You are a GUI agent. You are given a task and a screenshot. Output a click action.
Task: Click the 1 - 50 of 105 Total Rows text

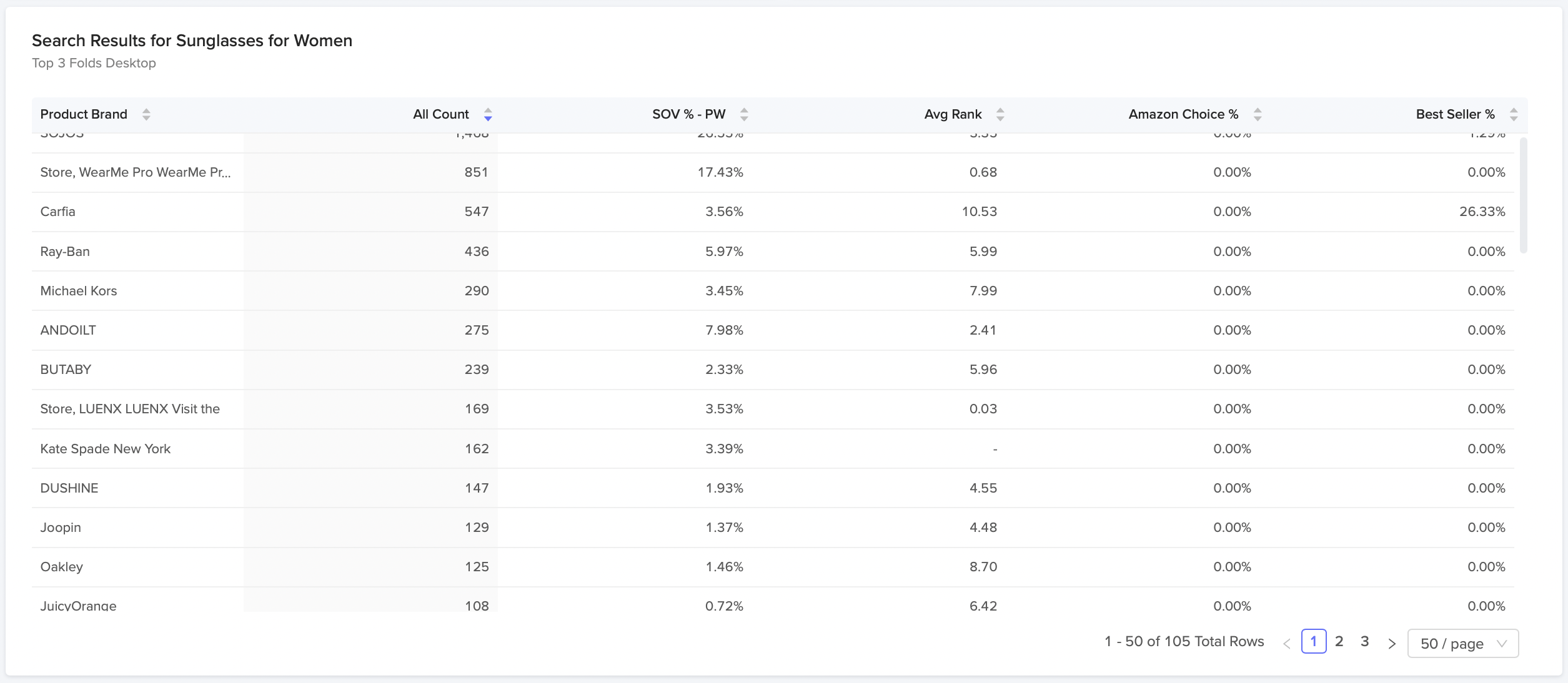coord(1184,642)
